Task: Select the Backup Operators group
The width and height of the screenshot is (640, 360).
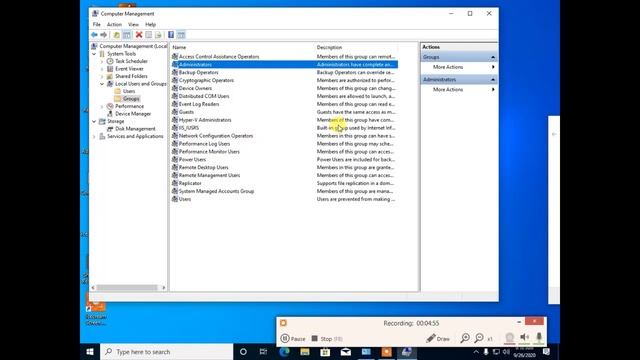Action: click(198, 73)
